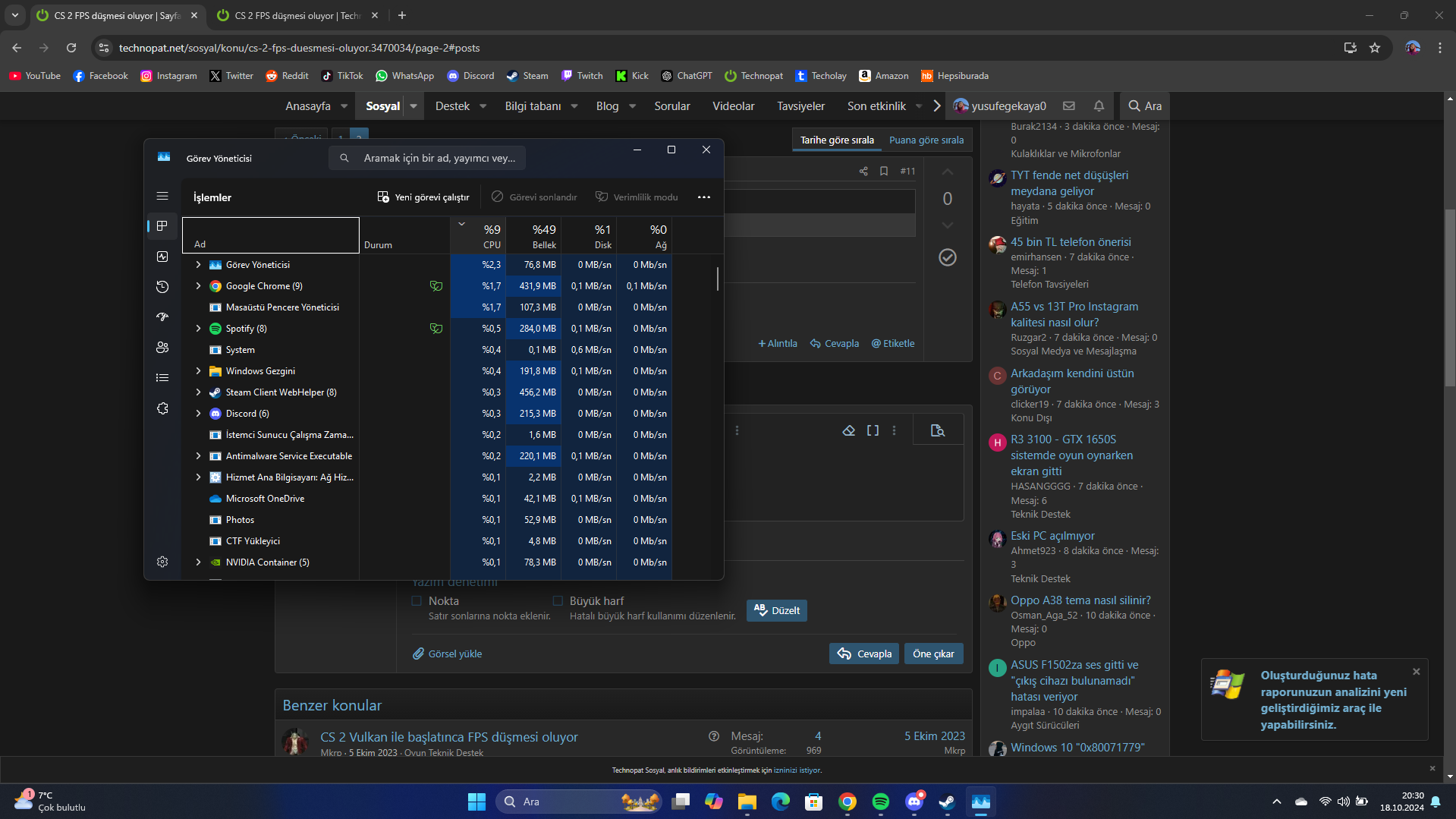The width and height of the screenshot is (1456, 819).
Task: Open forum inbox envelope icon
Action: (x=1069, y=106)
